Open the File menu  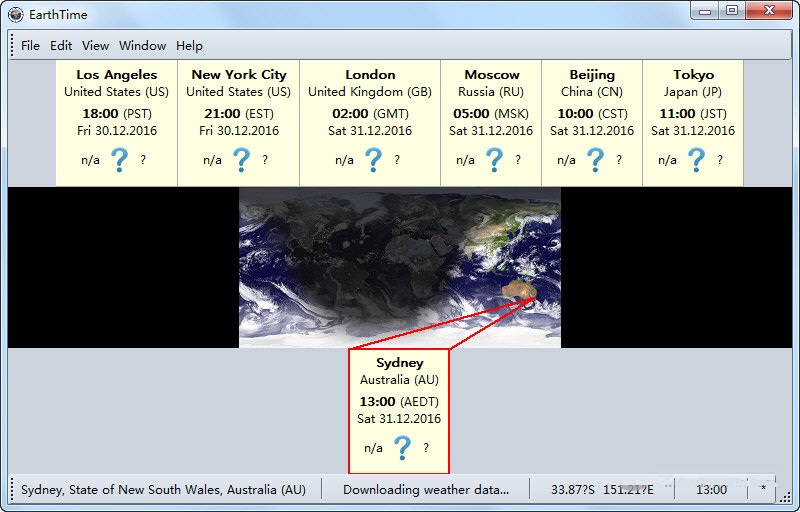(30, 46)
